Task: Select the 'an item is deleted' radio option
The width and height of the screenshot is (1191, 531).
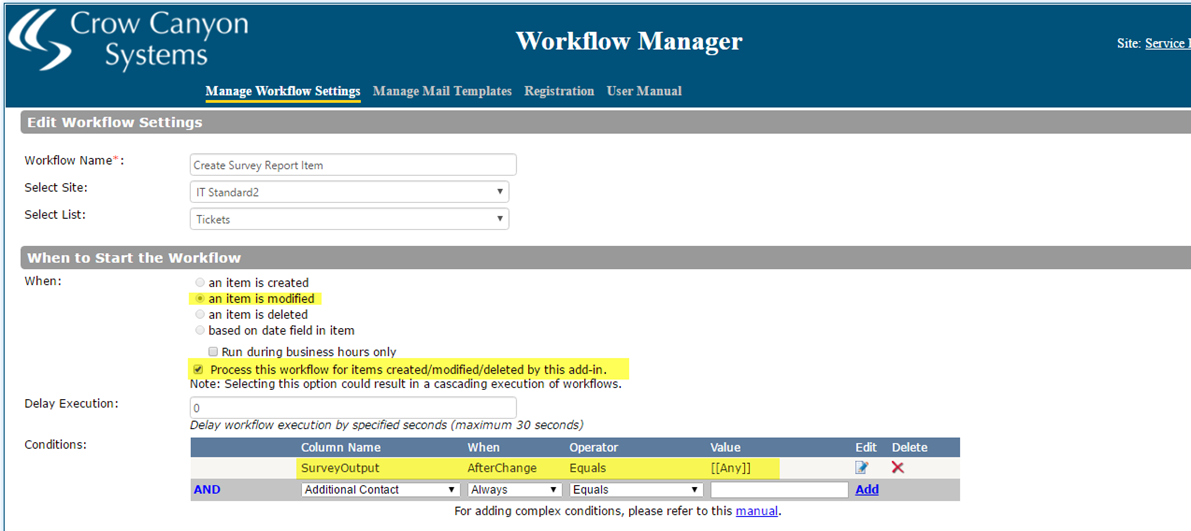Action: click(201, 314)
